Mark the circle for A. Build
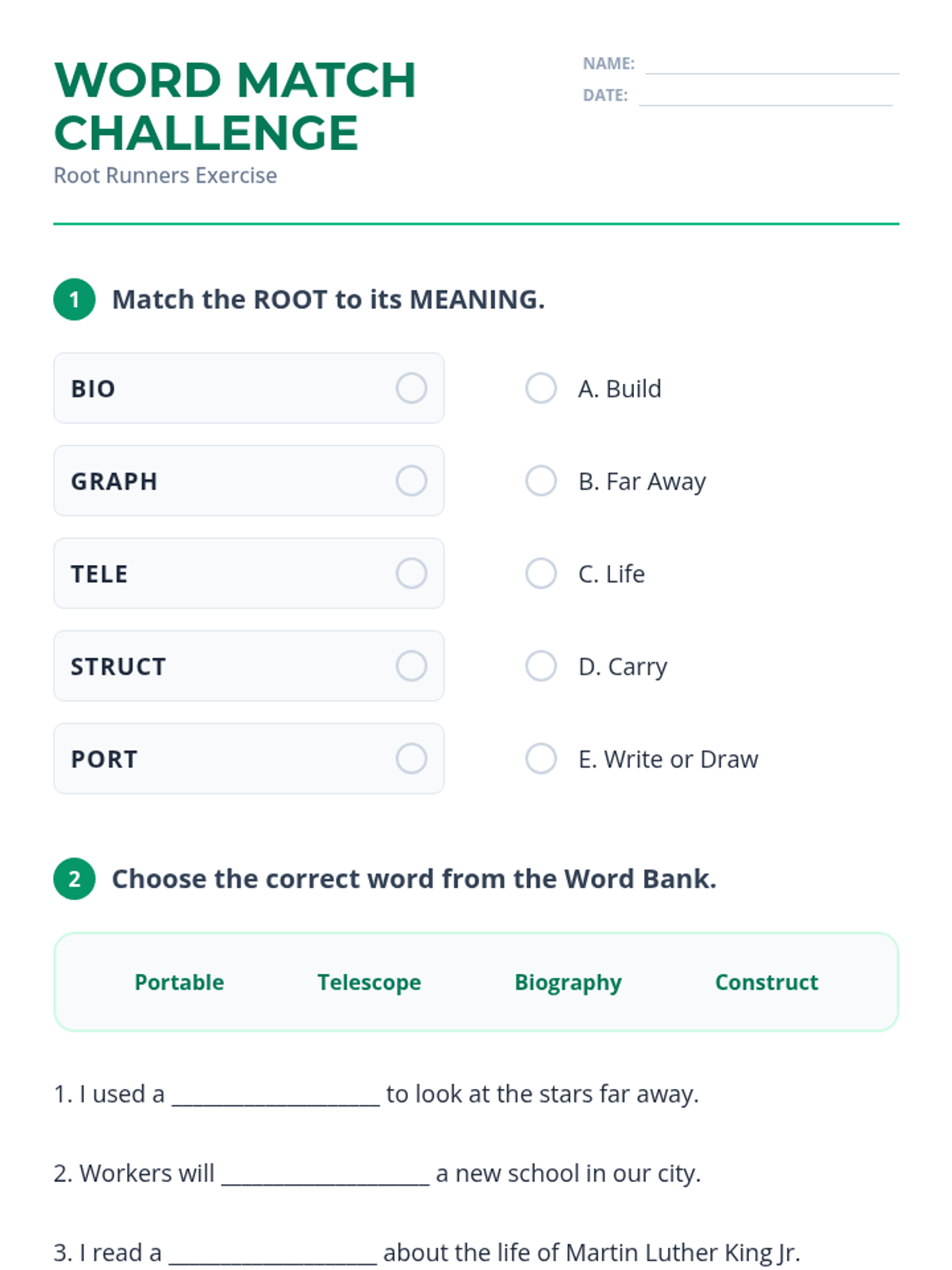The height and width of the screenshot is (1270, 952). point(541,388)
